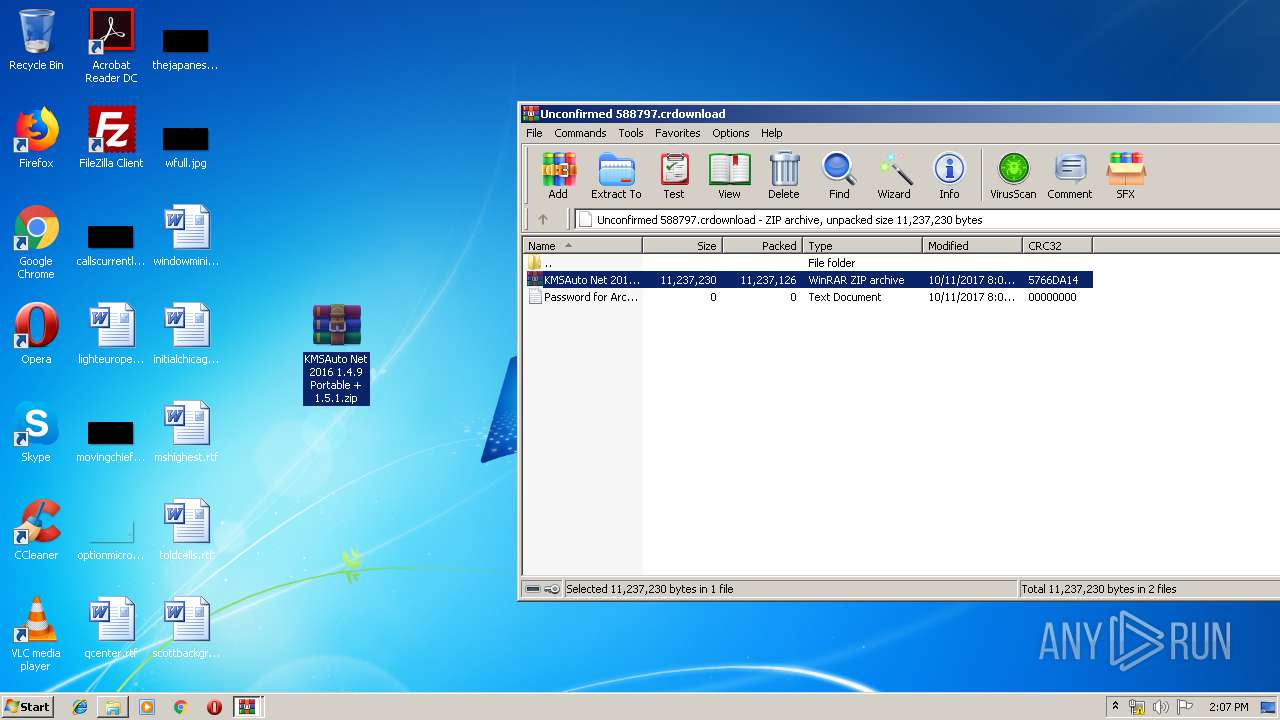Select the movingchief... desktop file
Screen dimensions: 1280x720
pyautogui.click(x=111, y=442)
